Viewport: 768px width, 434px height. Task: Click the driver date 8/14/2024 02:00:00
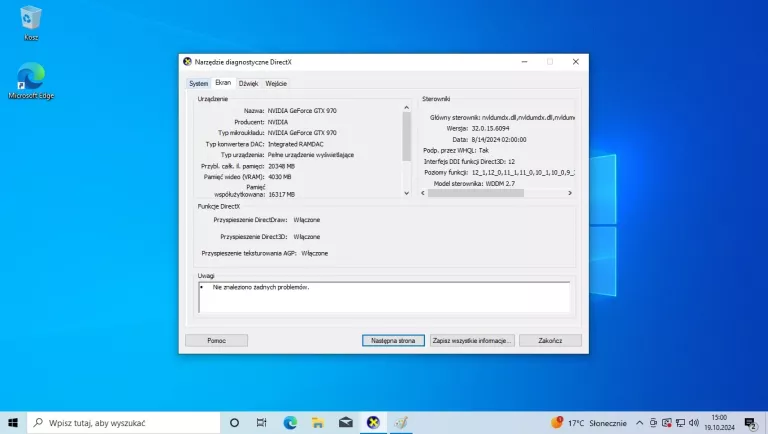click(499, 140)
